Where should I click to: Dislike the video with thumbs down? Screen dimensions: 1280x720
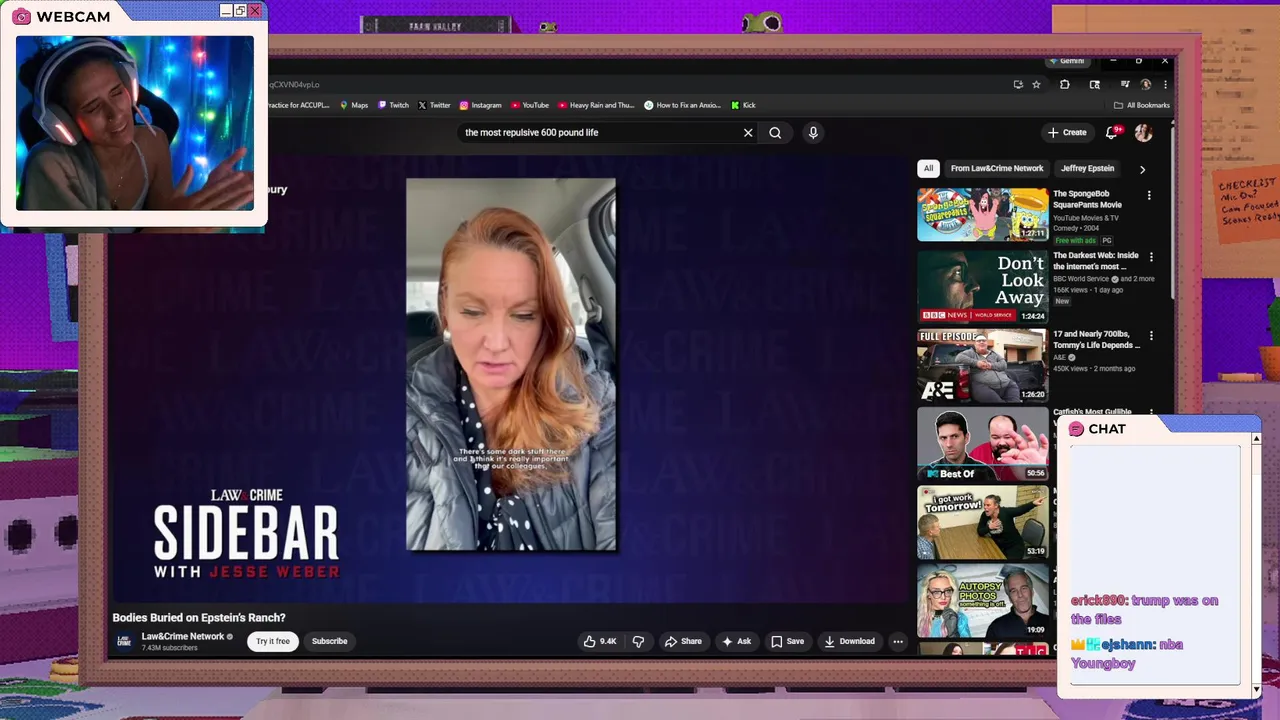click(638, 641)
